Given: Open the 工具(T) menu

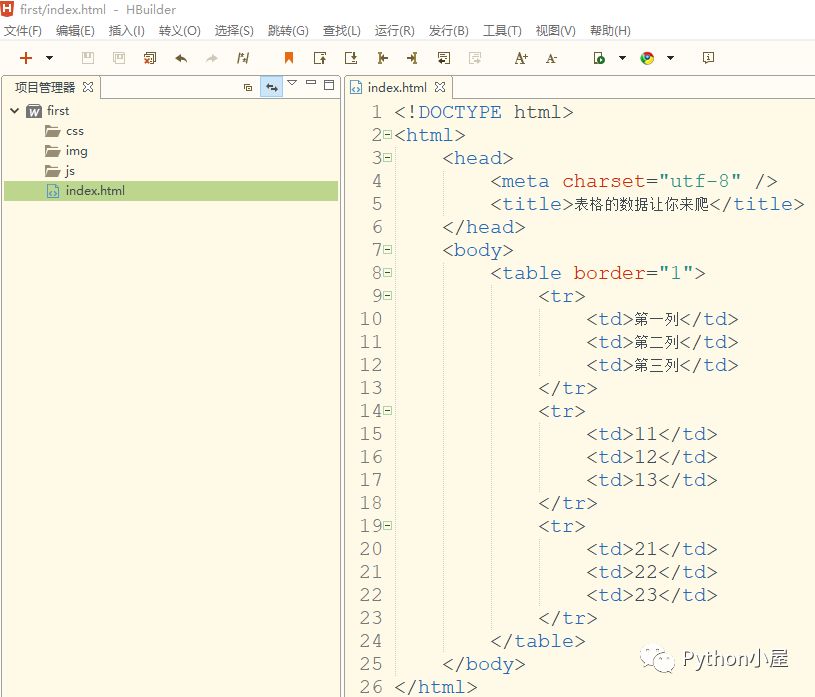Looking at the screenshot, I should [502, 31].
